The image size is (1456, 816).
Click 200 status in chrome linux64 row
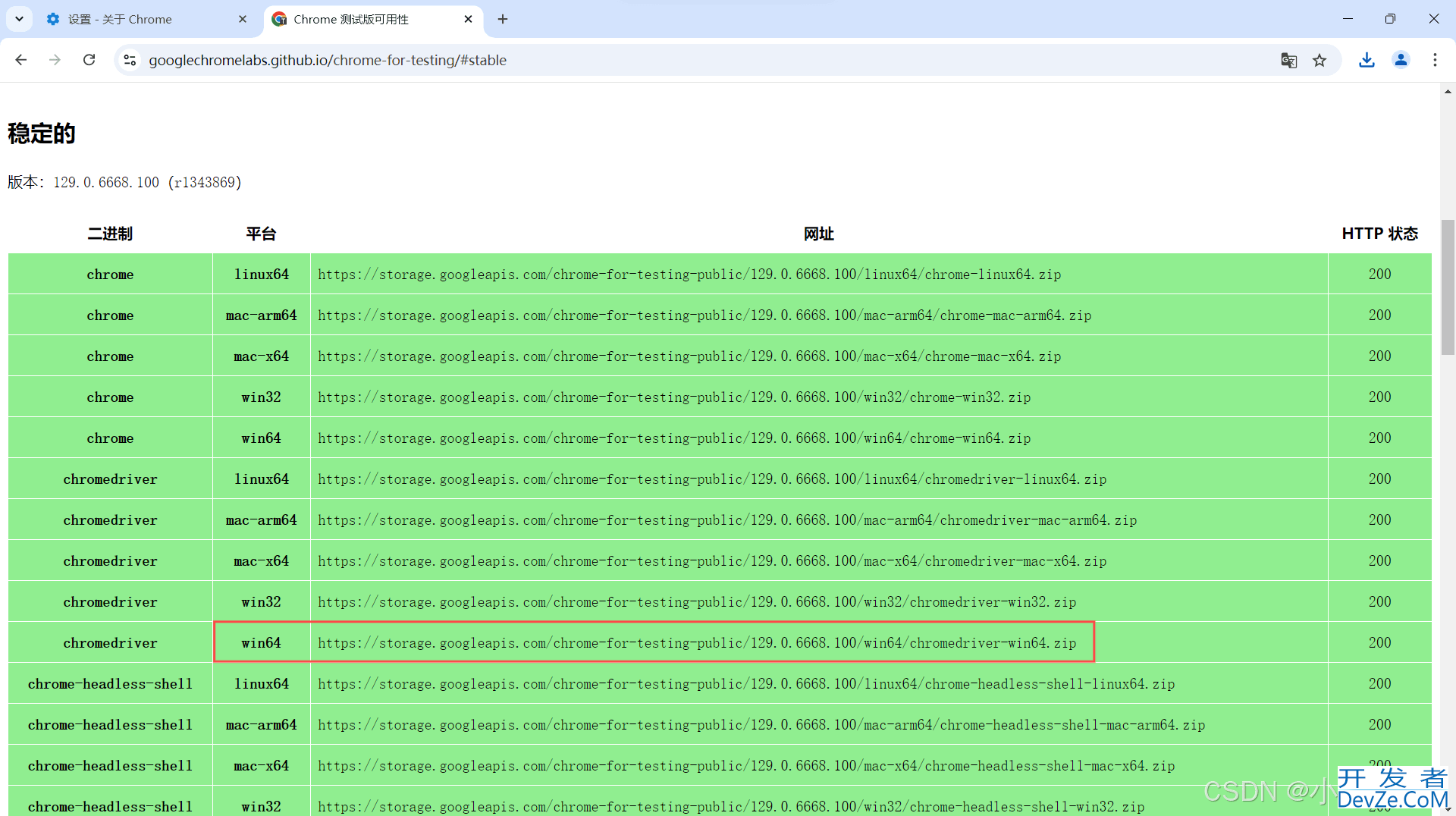click(1379, 275)
